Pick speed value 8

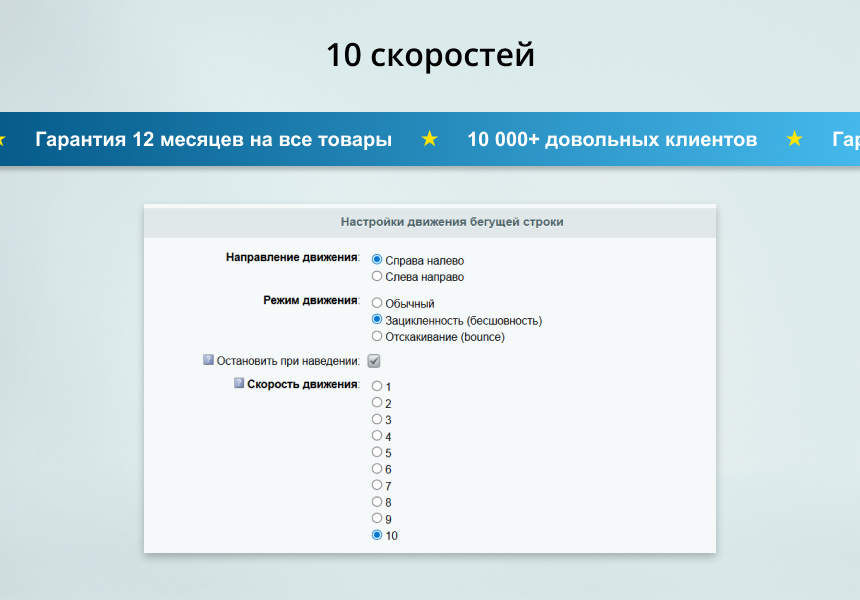(x=377, y=501)
